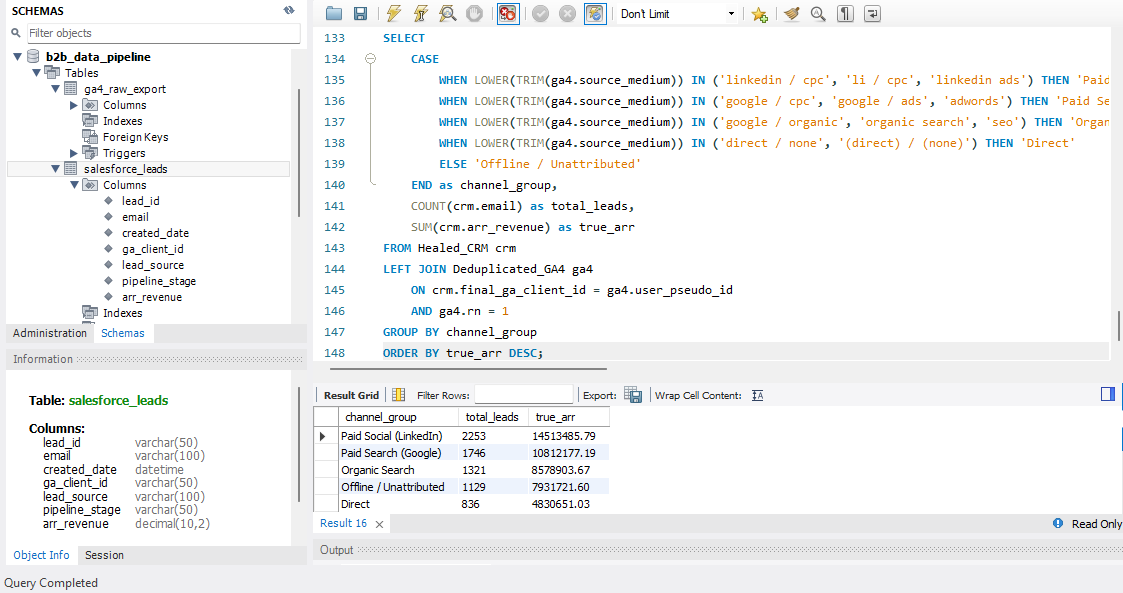Click the Read Only info icon
This screenshot has width=1123, height=593.
[x=1058, y=524]
